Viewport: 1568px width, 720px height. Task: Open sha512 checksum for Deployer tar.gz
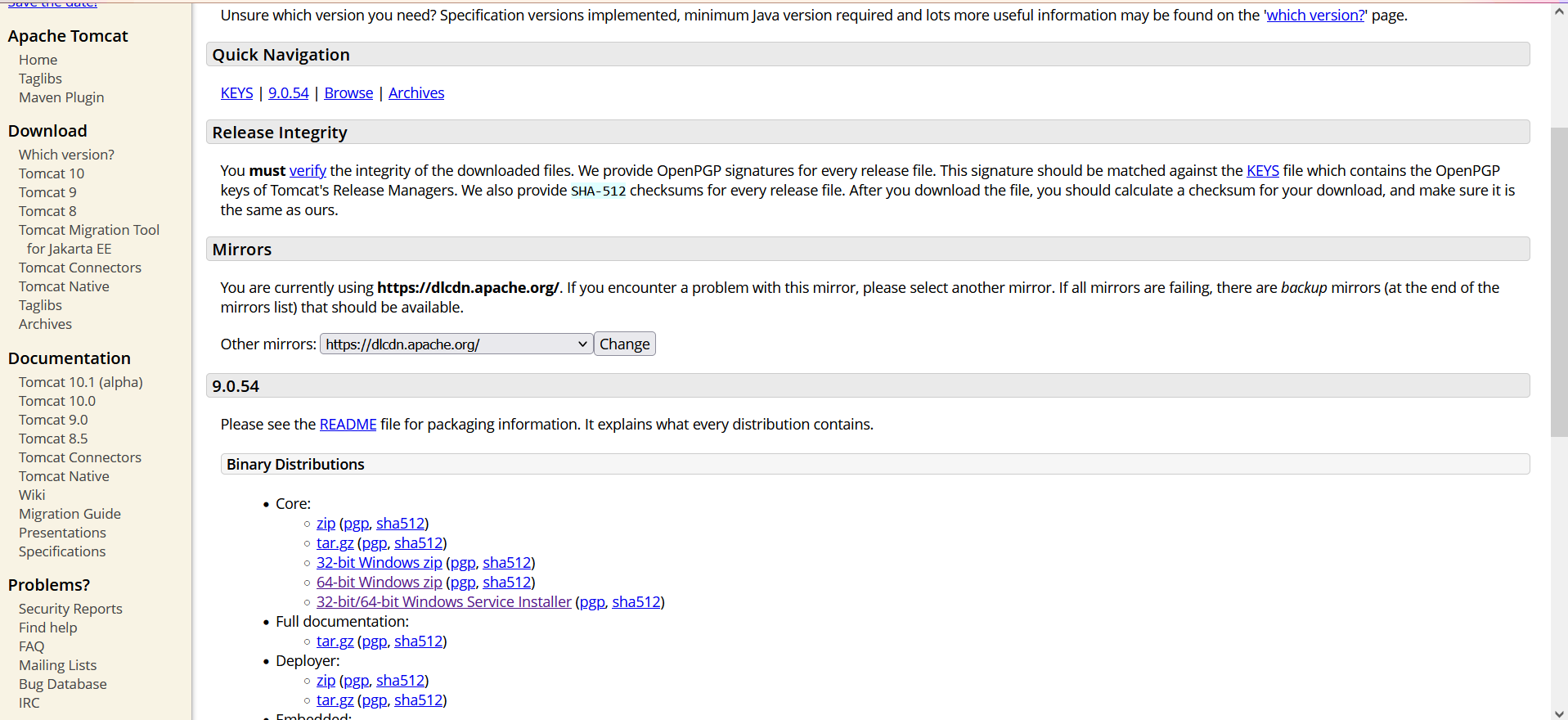pyautogui.click(x=419, y=700)
